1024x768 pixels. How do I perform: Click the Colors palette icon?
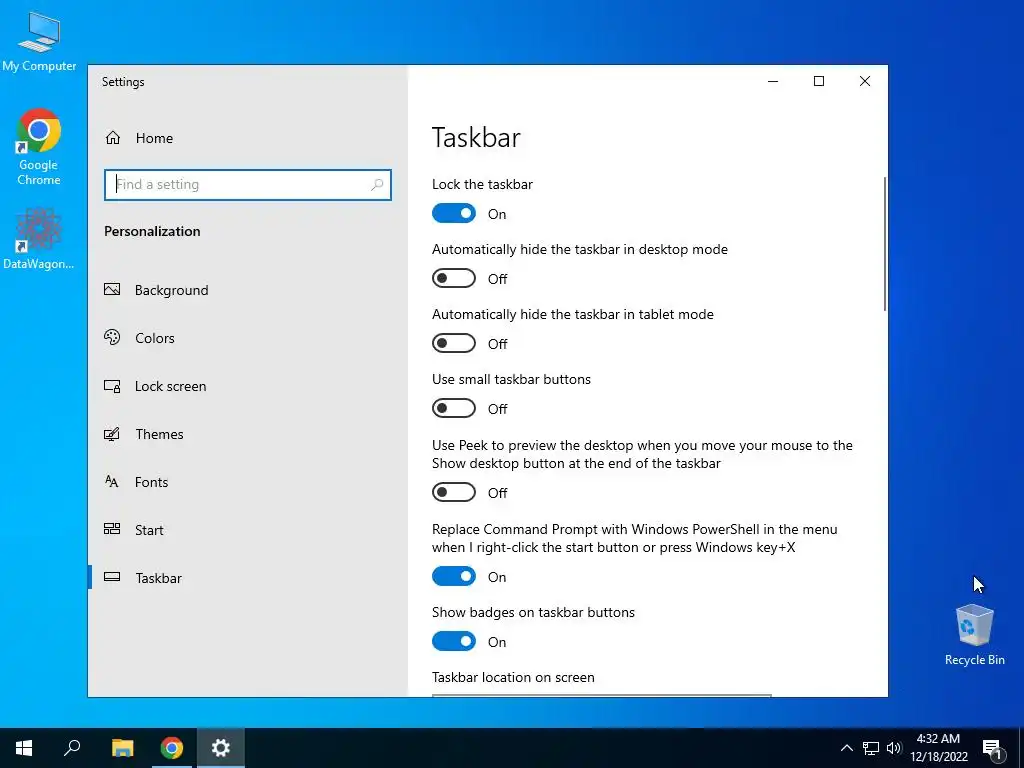pyautogui.click(x=112, y=338)
